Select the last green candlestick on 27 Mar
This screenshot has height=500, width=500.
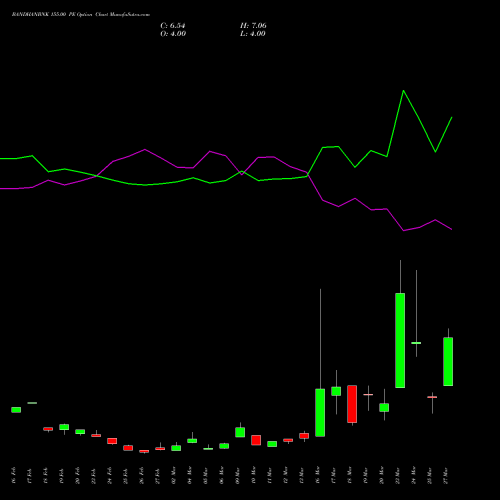pos(448,362)
